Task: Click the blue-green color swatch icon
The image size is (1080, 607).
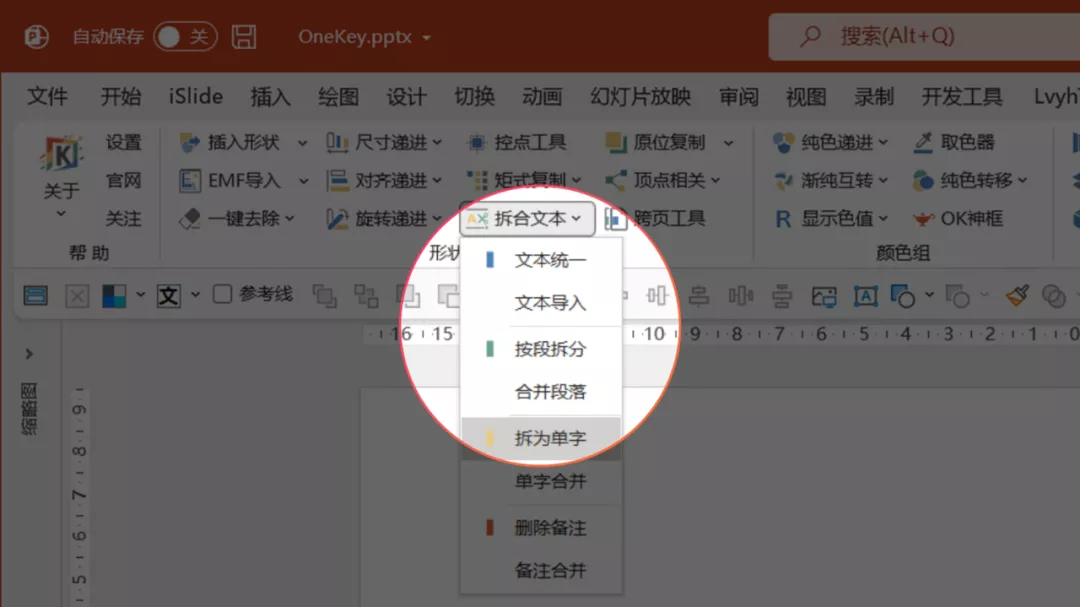Action: point(114,296)
